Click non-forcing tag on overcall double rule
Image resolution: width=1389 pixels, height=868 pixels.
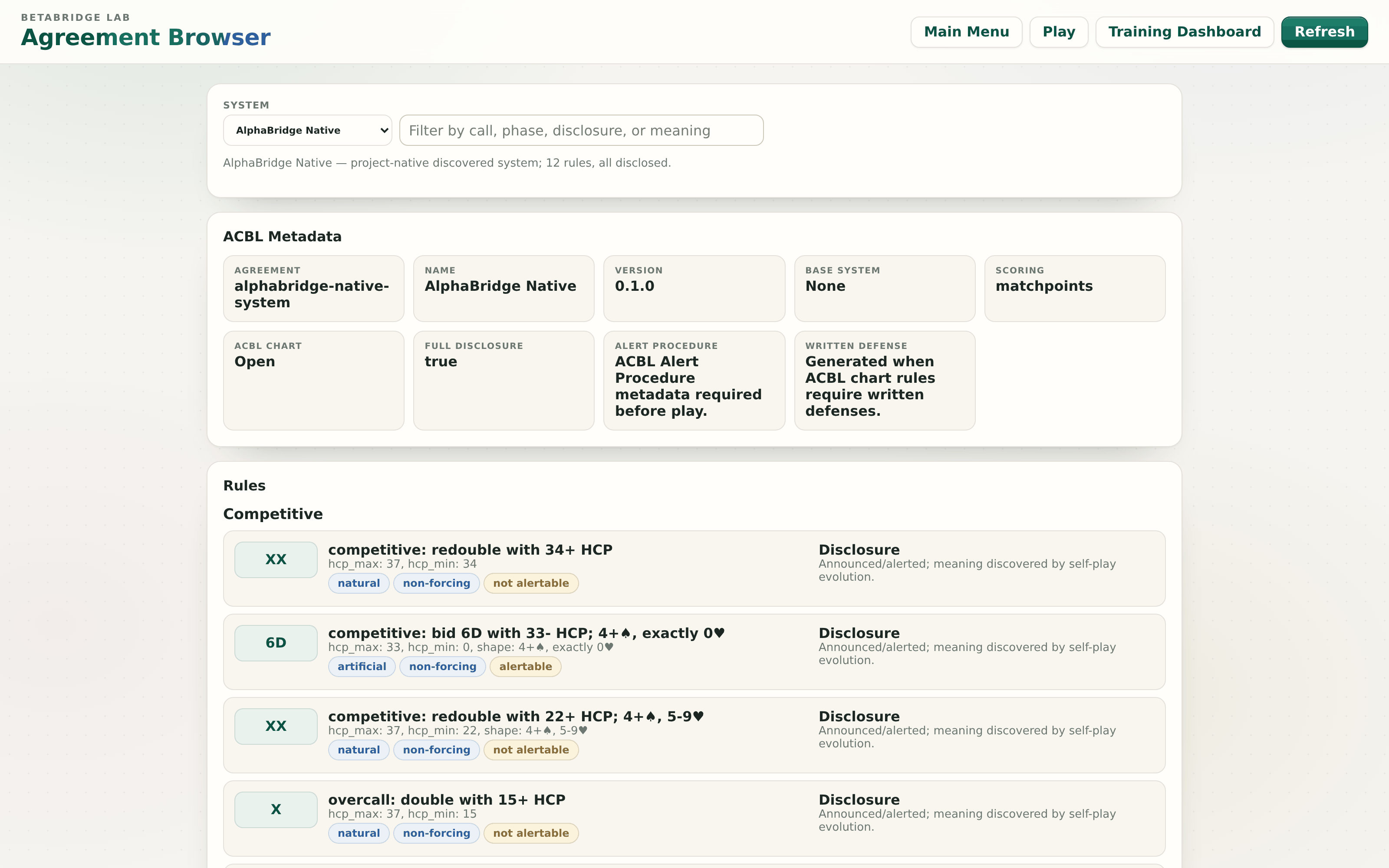coord(436,833)
